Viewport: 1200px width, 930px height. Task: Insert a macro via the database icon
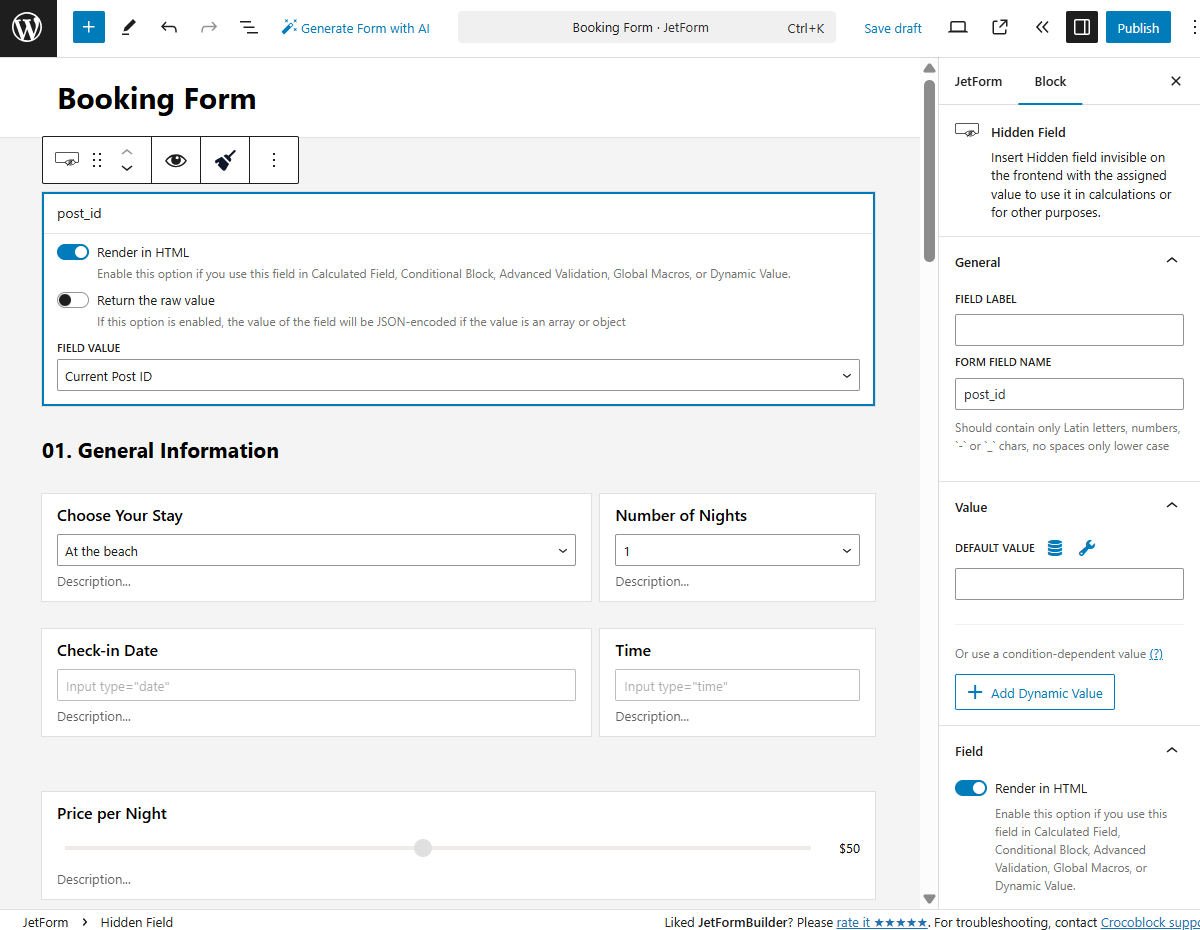point(1054,547)
